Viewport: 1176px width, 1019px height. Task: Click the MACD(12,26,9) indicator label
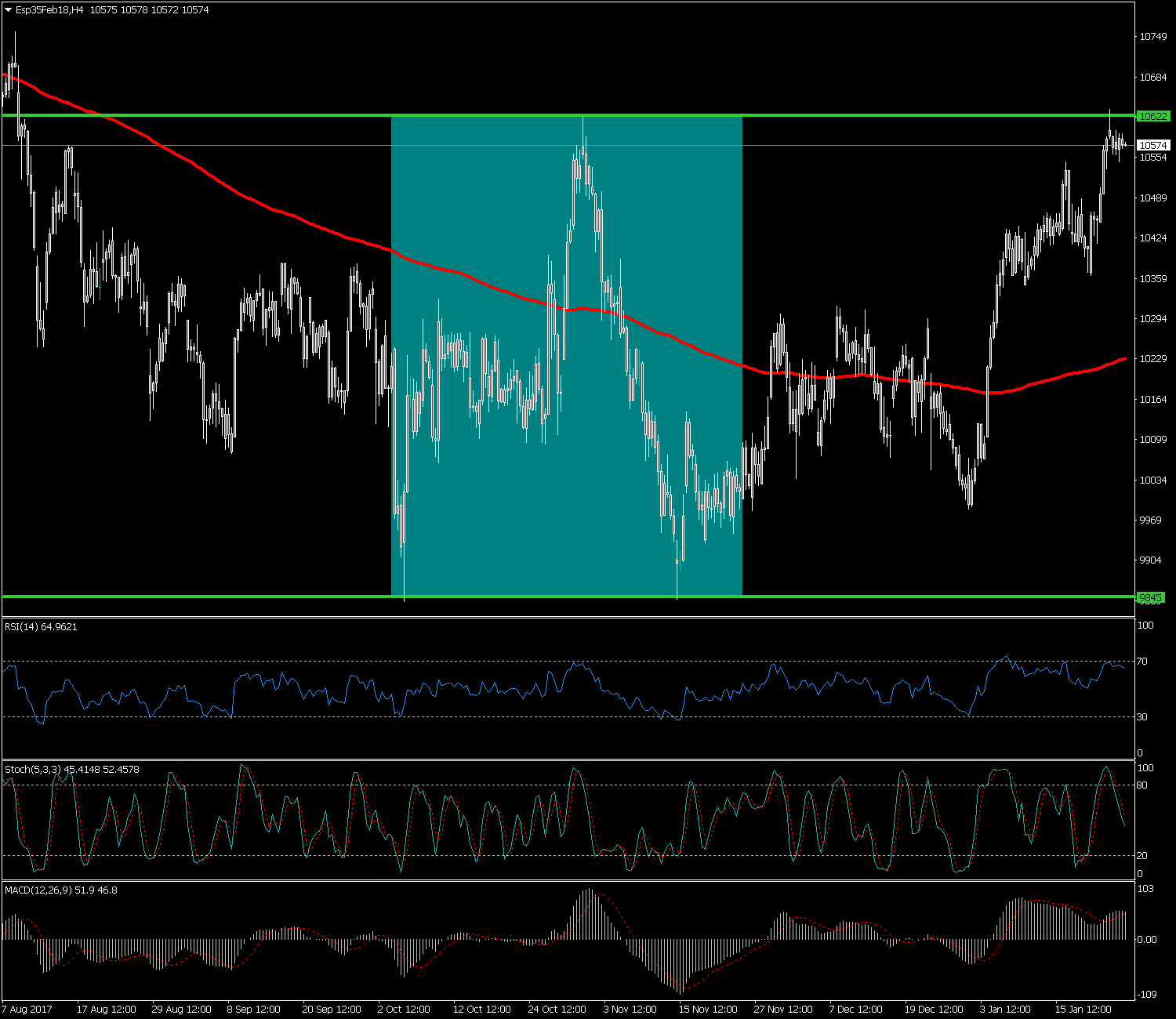tap(60, 890)
